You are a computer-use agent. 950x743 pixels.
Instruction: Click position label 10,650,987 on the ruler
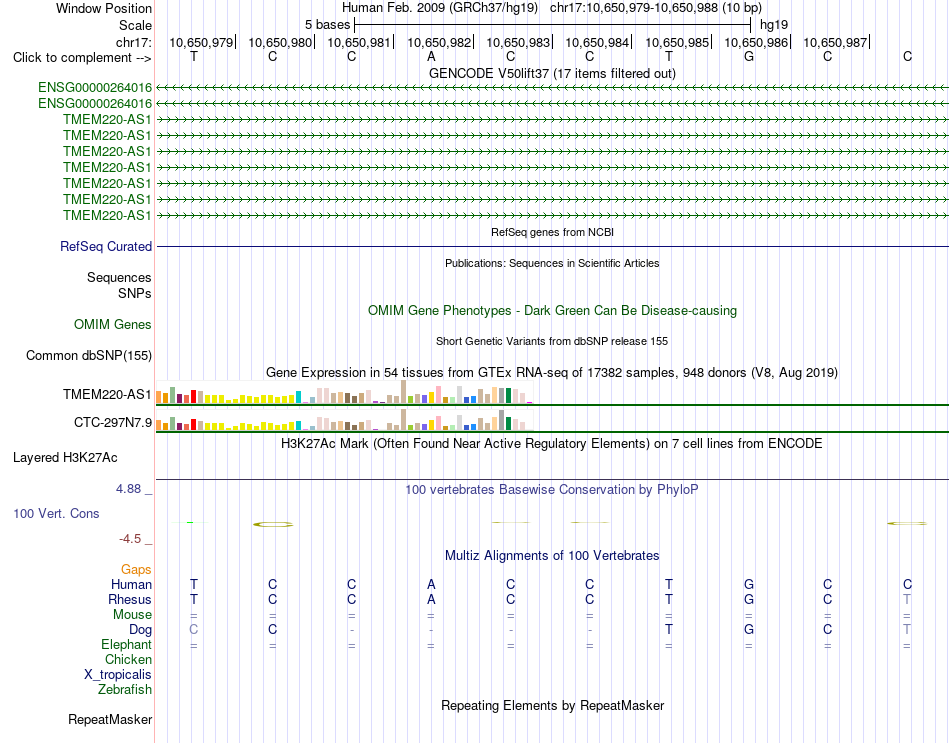tap(835, 42)
